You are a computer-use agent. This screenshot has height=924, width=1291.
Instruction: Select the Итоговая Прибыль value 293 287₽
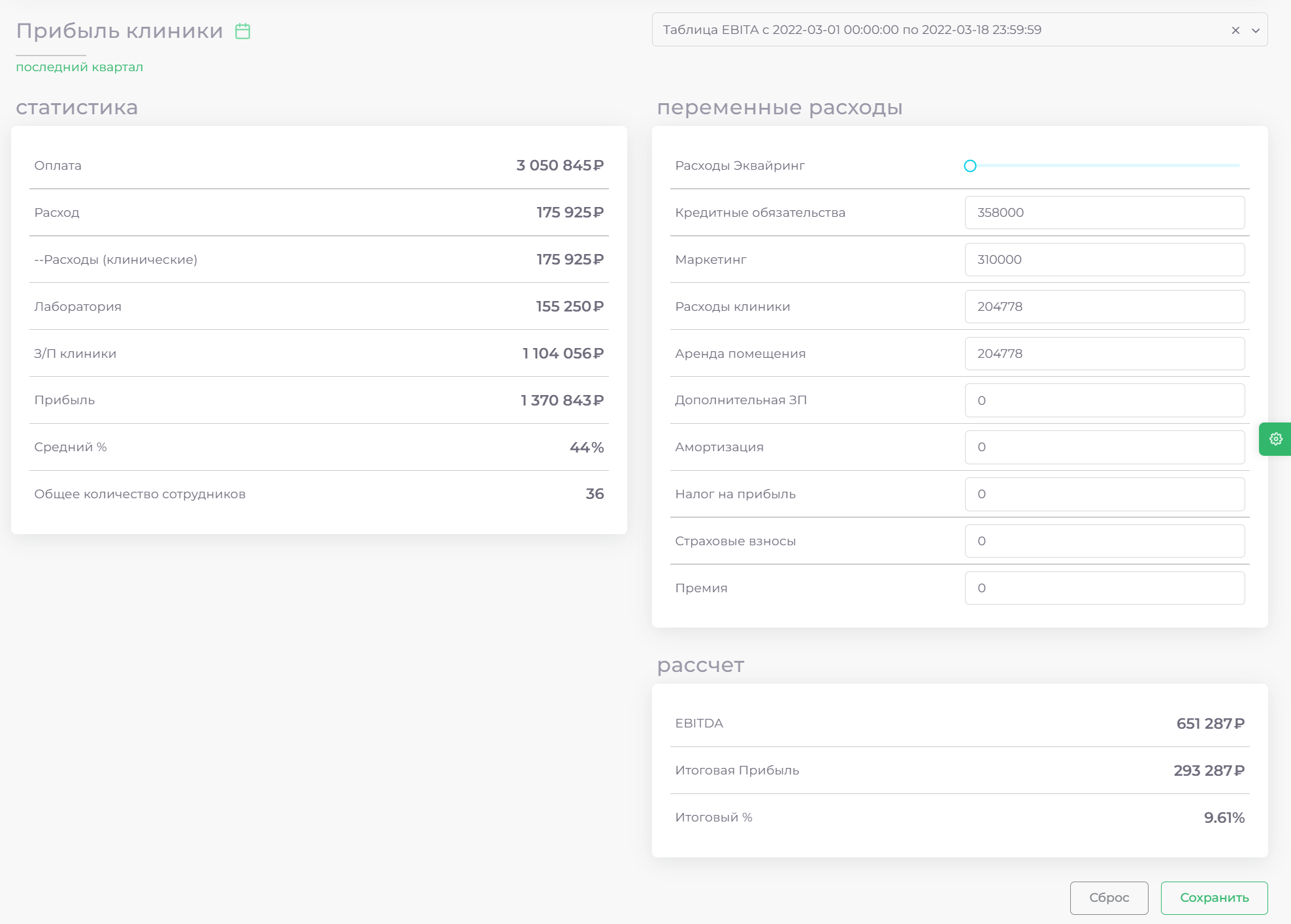[1209, 771]
